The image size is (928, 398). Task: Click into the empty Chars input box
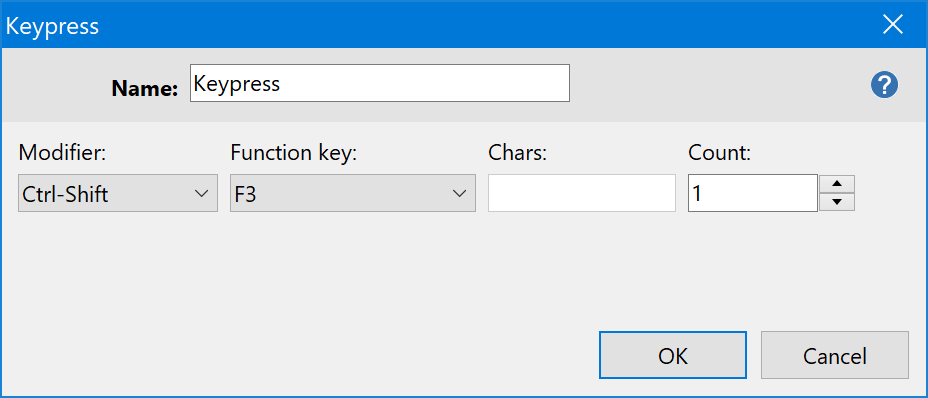tap(582, 193)
